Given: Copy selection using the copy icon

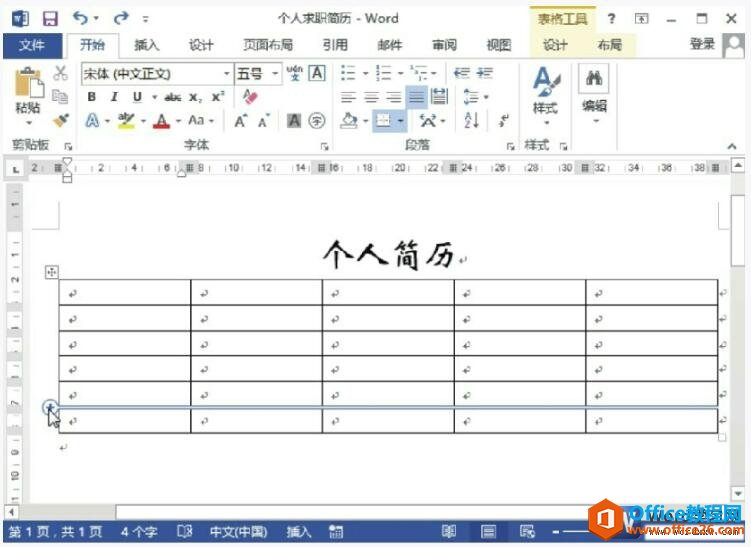Looking at the screenshot, I should click(x=60, y=96).
